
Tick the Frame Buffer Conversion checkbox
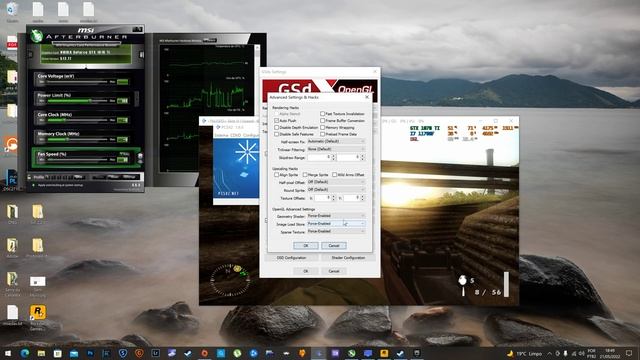pos(322,121)
